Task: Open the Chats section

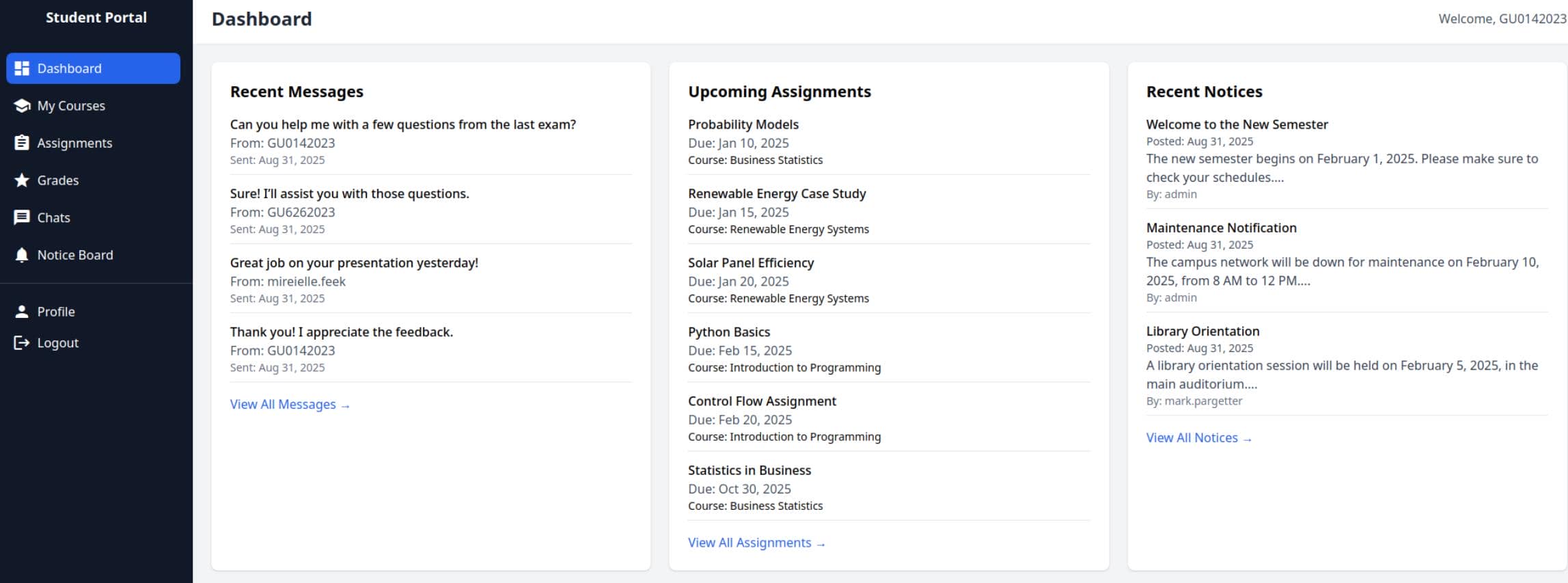Action: (53, 217)
